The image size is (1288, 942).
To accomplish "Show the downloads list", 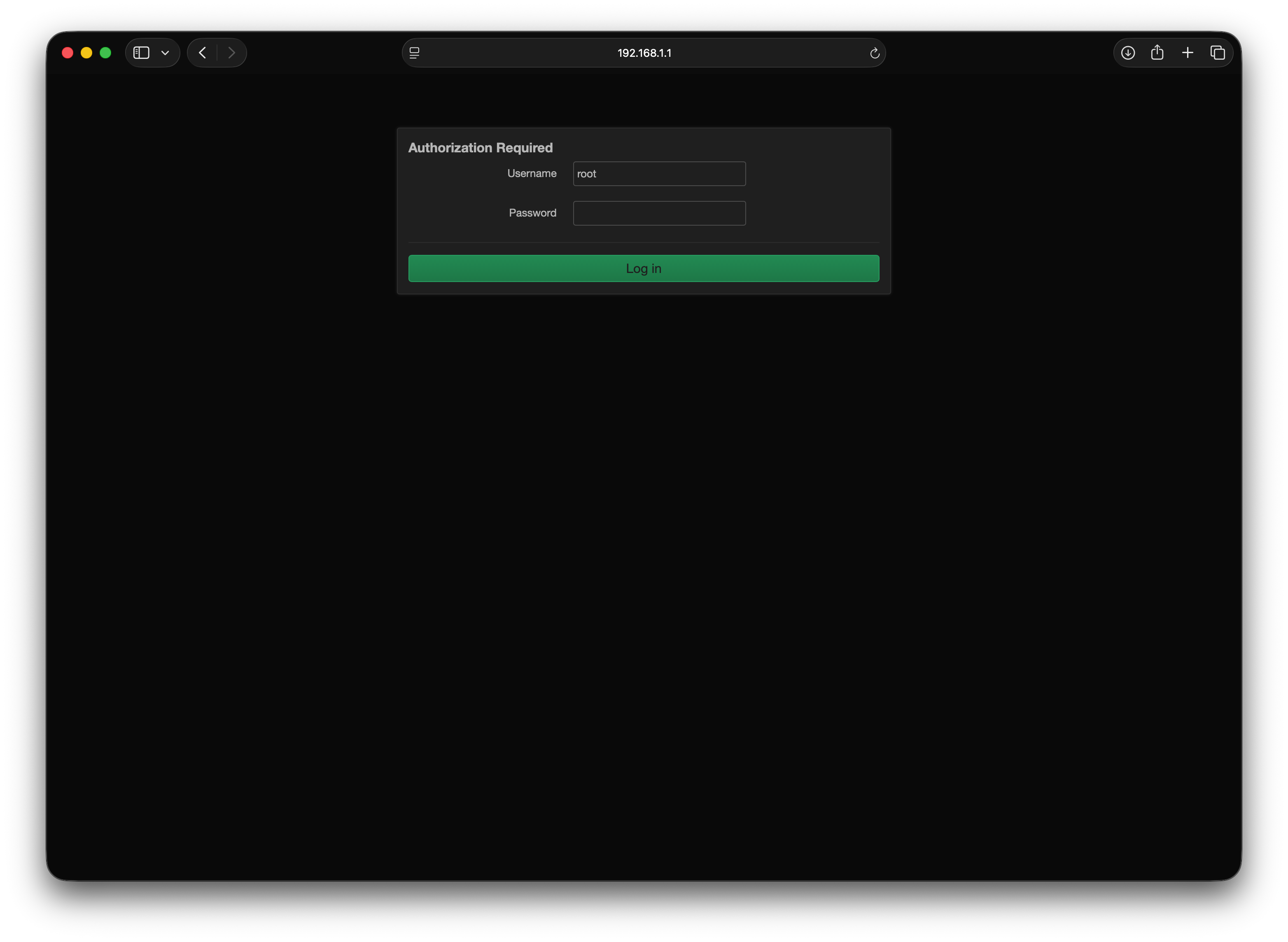I will coord(1128,53).
